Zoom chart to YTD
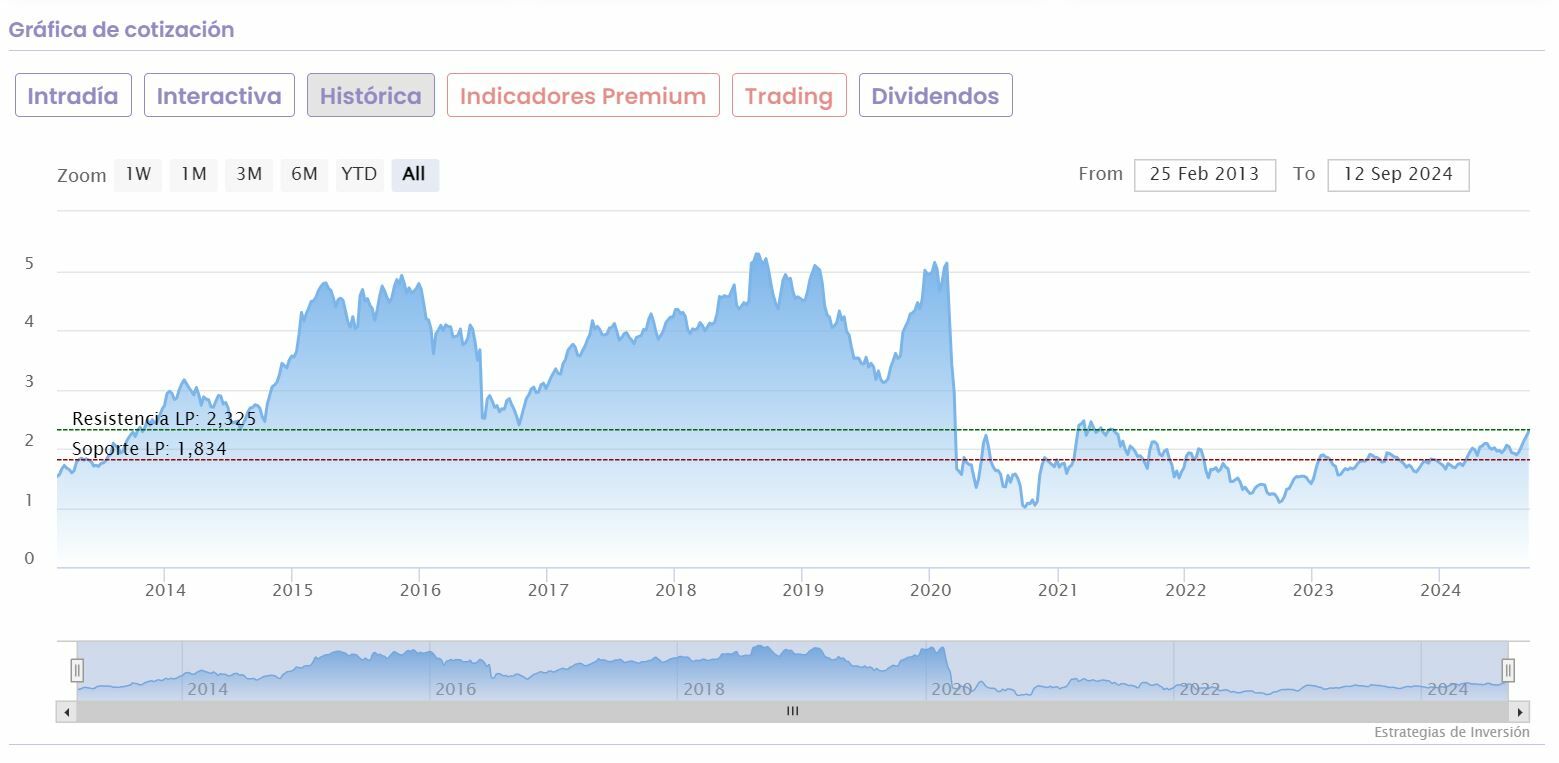The width and height of the screenshot is (1559, 763). pyautogui.click(x=359, y=174)
